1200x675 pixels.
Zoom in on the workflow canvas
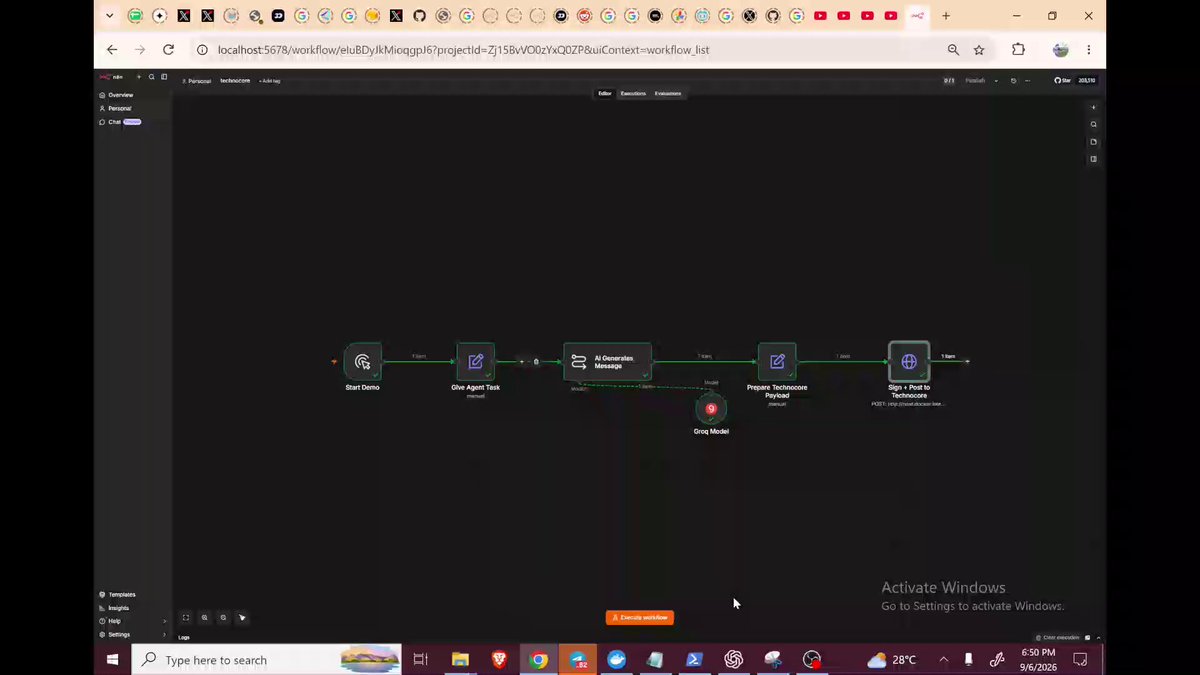(204, 618)
